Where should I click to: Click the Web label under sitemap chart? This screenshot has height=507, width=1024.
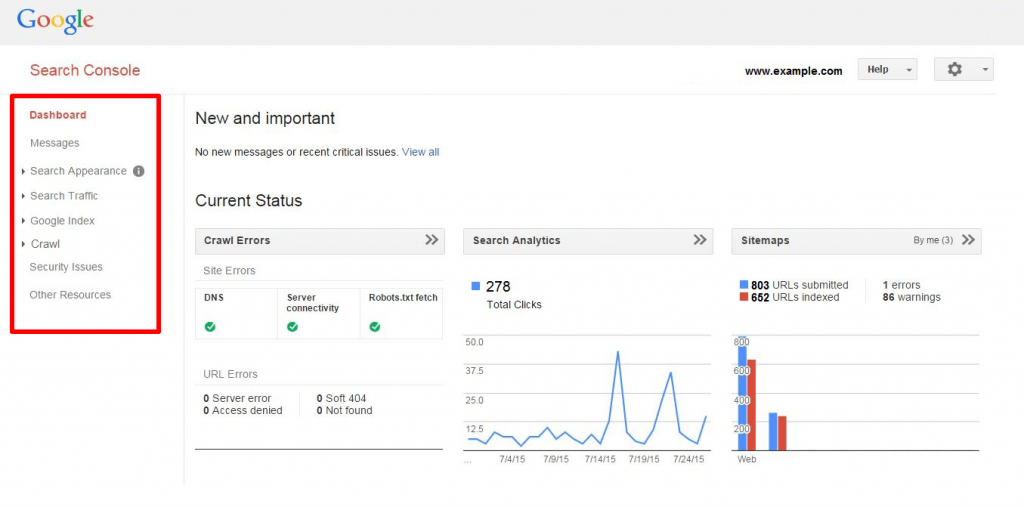746,459
